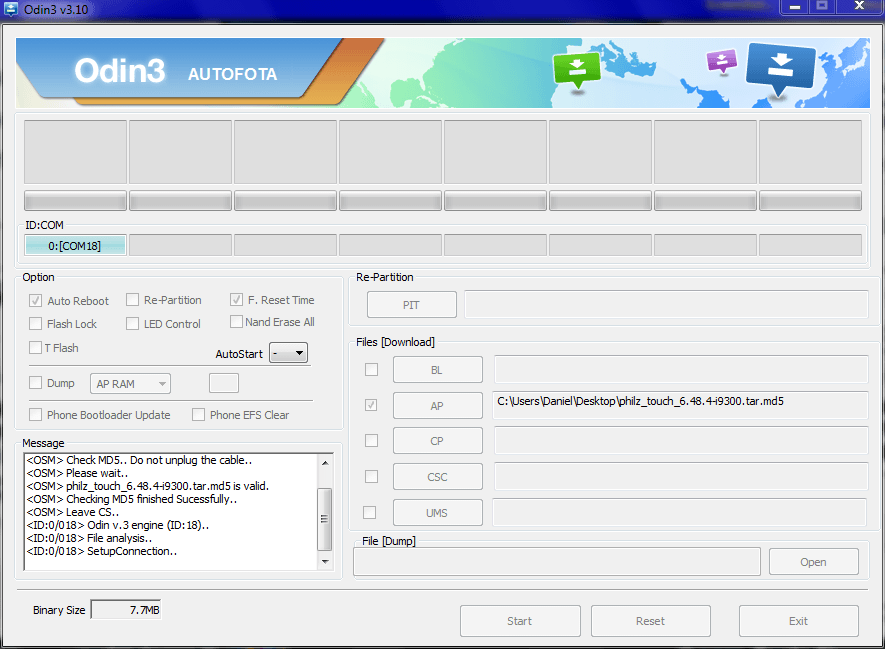Uncheck the box beside the AP button

coord(371,405)
